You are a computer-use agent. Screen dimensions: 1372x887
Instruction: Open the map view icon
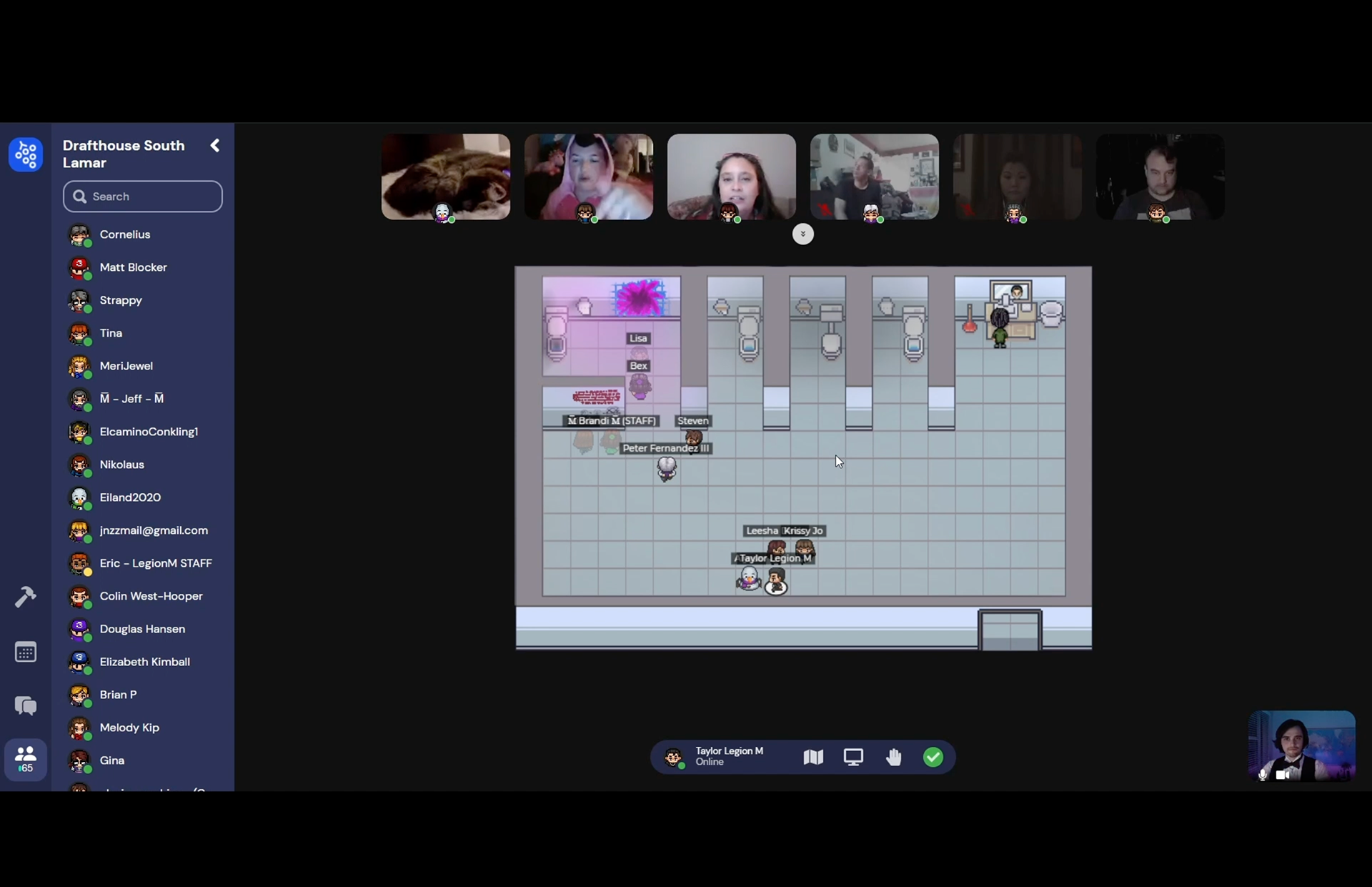tap(813, 757)
